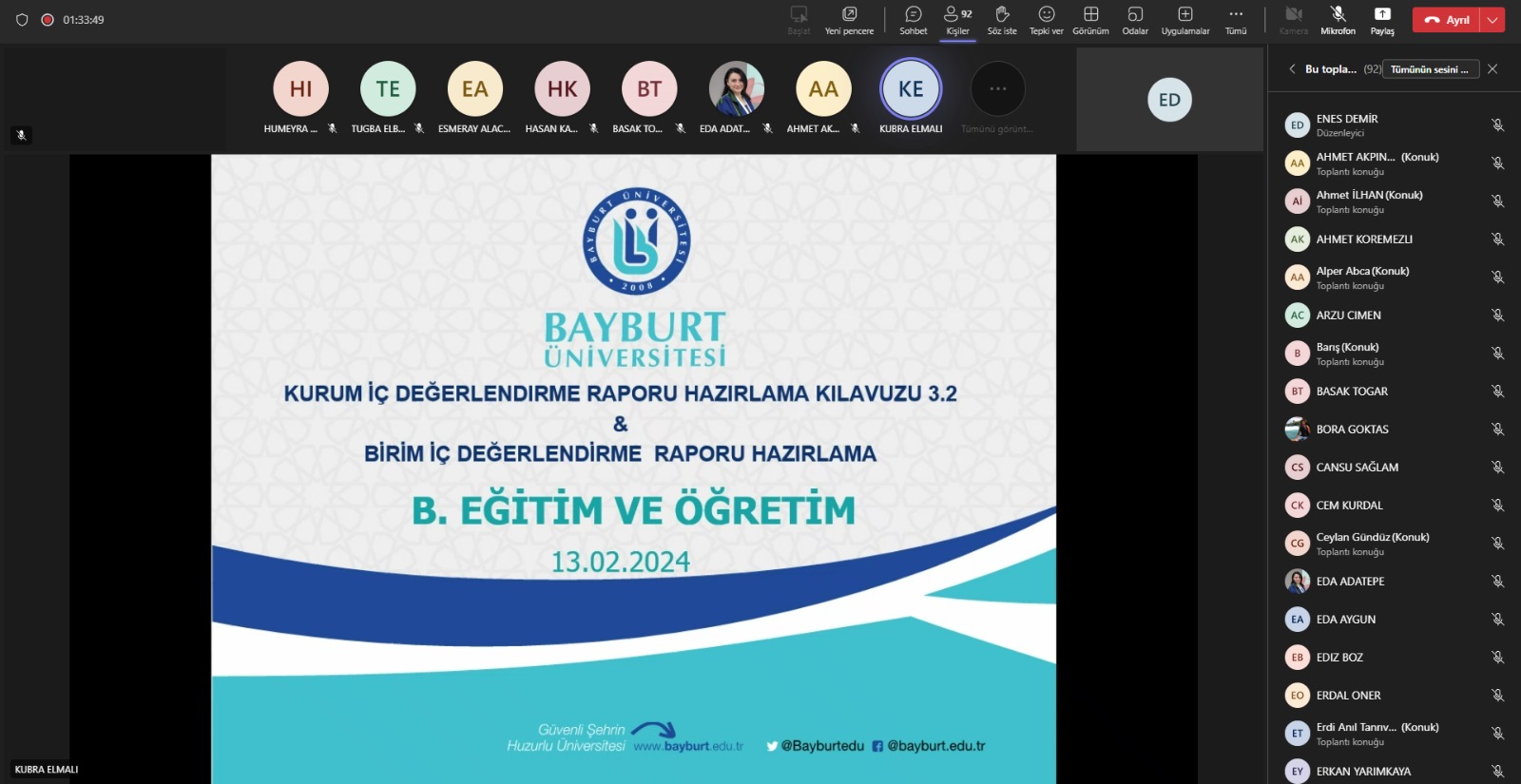Click CANSU SAĞLAM's muted mic icon
1521x784 pixels.
(x=1497, y=468)
